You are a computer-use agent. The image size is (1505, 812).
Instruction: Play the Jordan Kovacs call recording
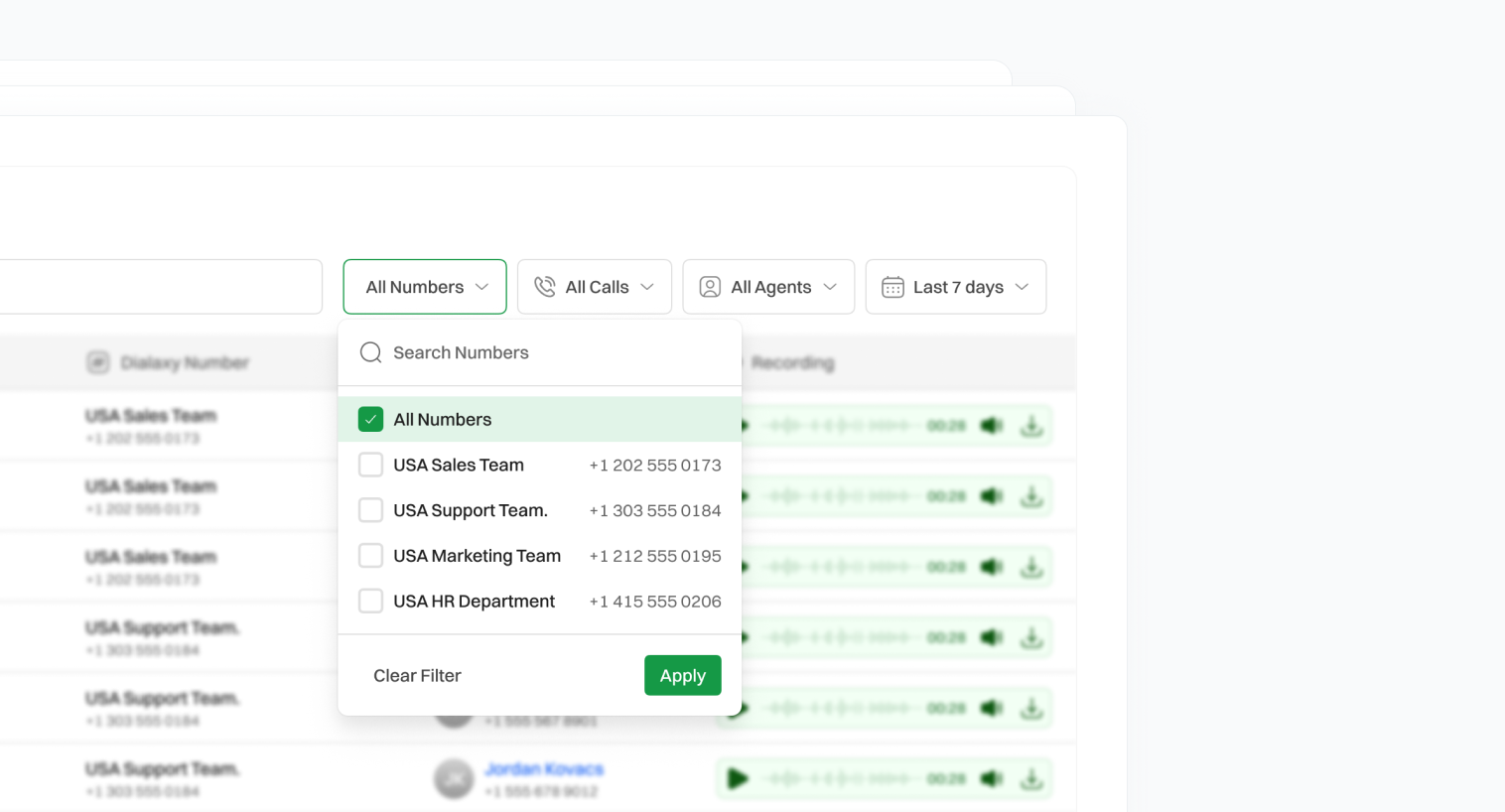[x=737, y=779]
